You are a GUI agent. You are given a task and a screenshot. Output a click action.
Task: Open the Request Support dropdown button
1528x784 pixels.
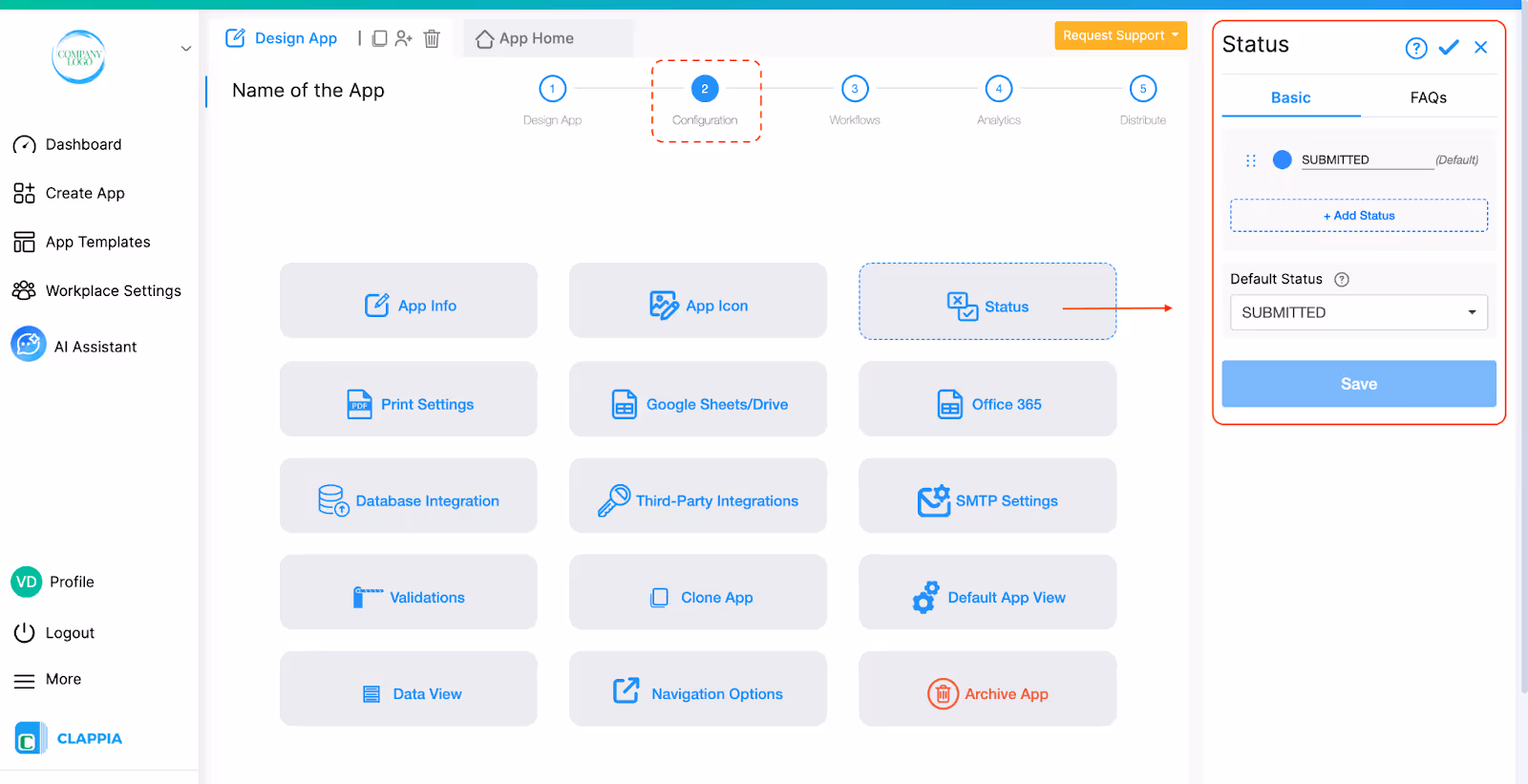(1120, 35)
